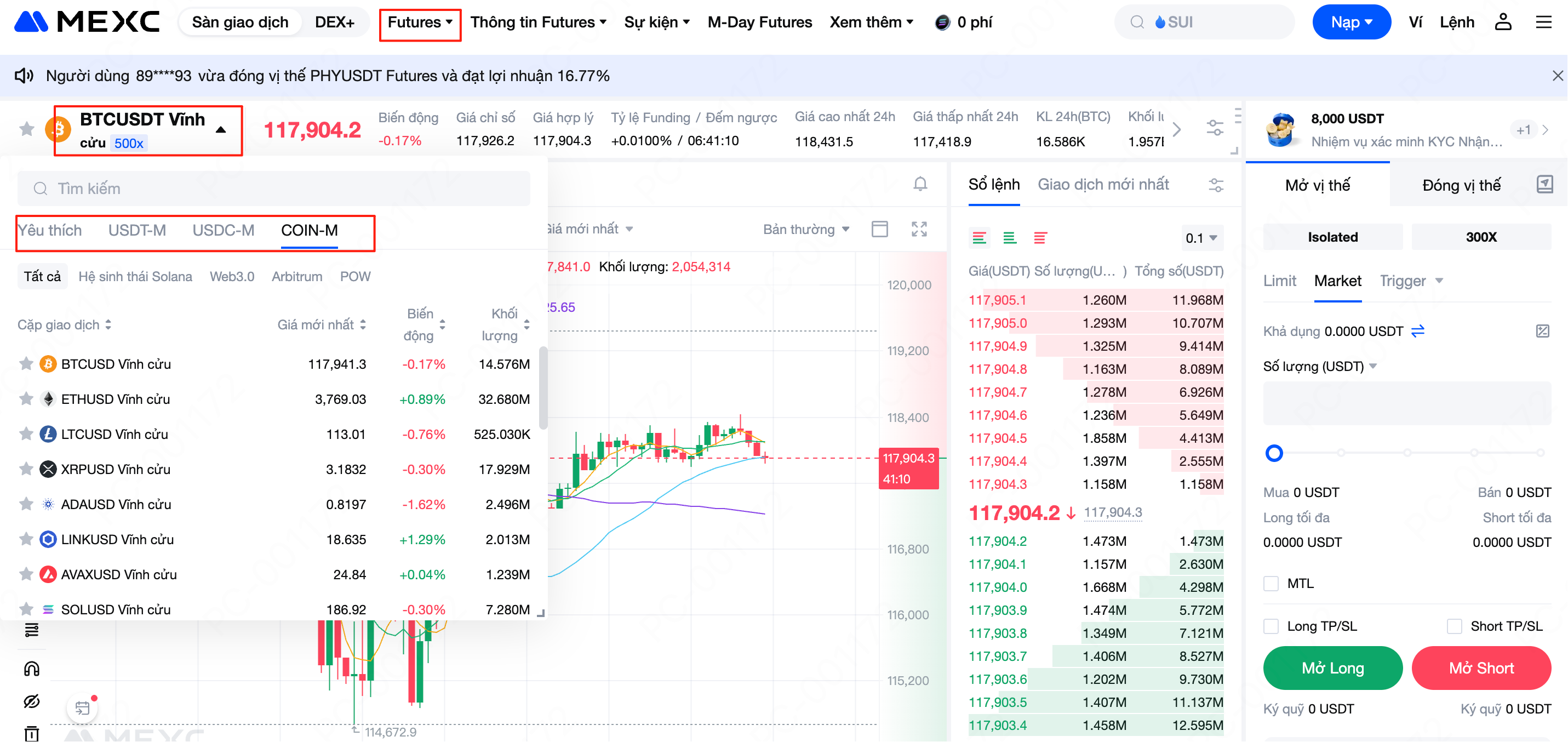
Task: Show asks-only order book view
Action: pos(1040,238)
